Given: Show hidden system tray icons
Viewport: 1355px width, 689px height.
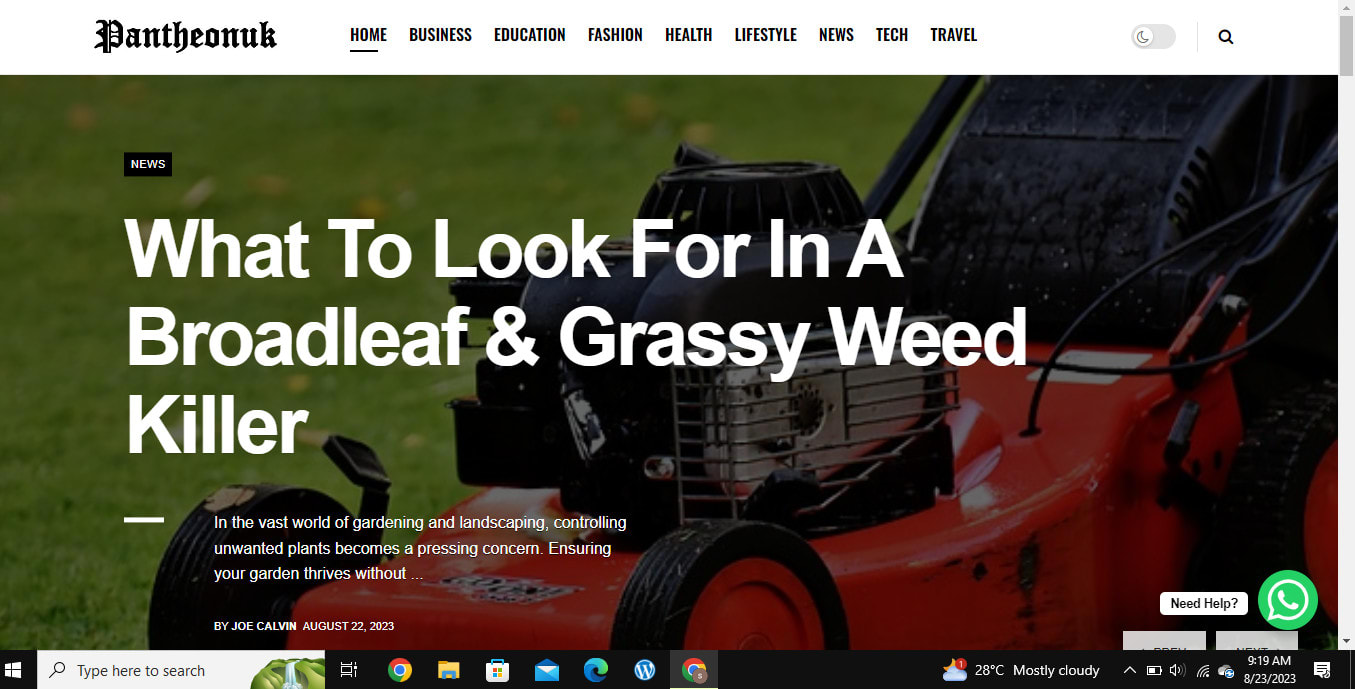Looking at the screenshot, I should [x=1129, y=670].
